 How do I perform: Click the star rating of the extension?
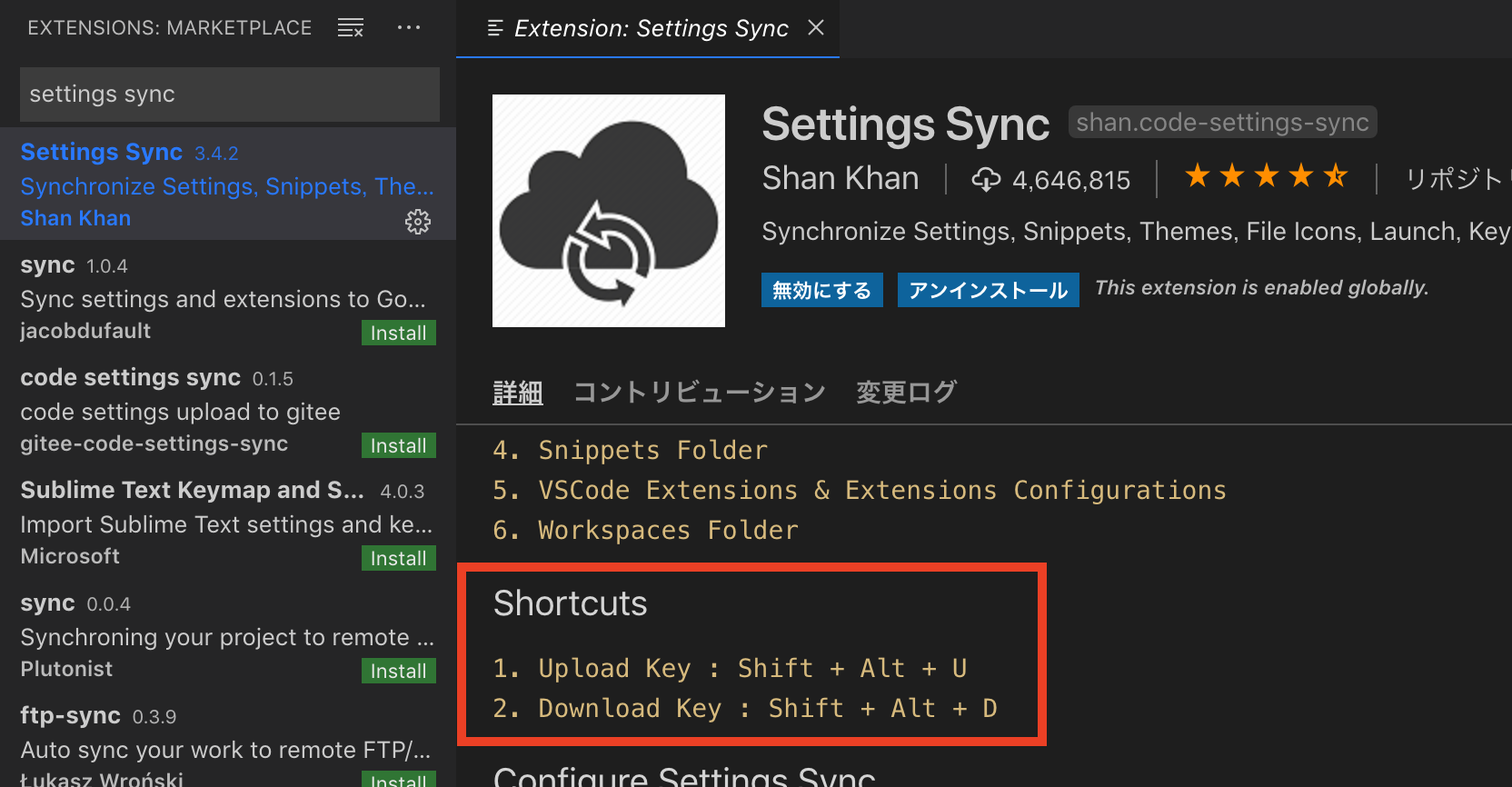1267,175
